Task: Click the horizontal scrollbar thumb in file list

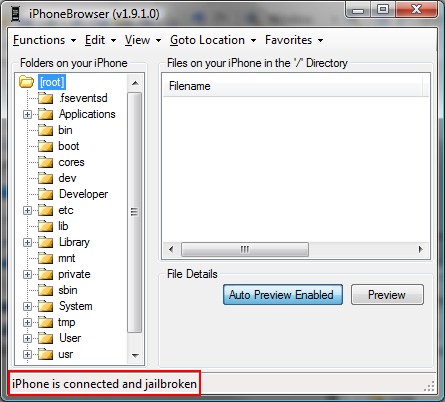Action: point(245,249)
